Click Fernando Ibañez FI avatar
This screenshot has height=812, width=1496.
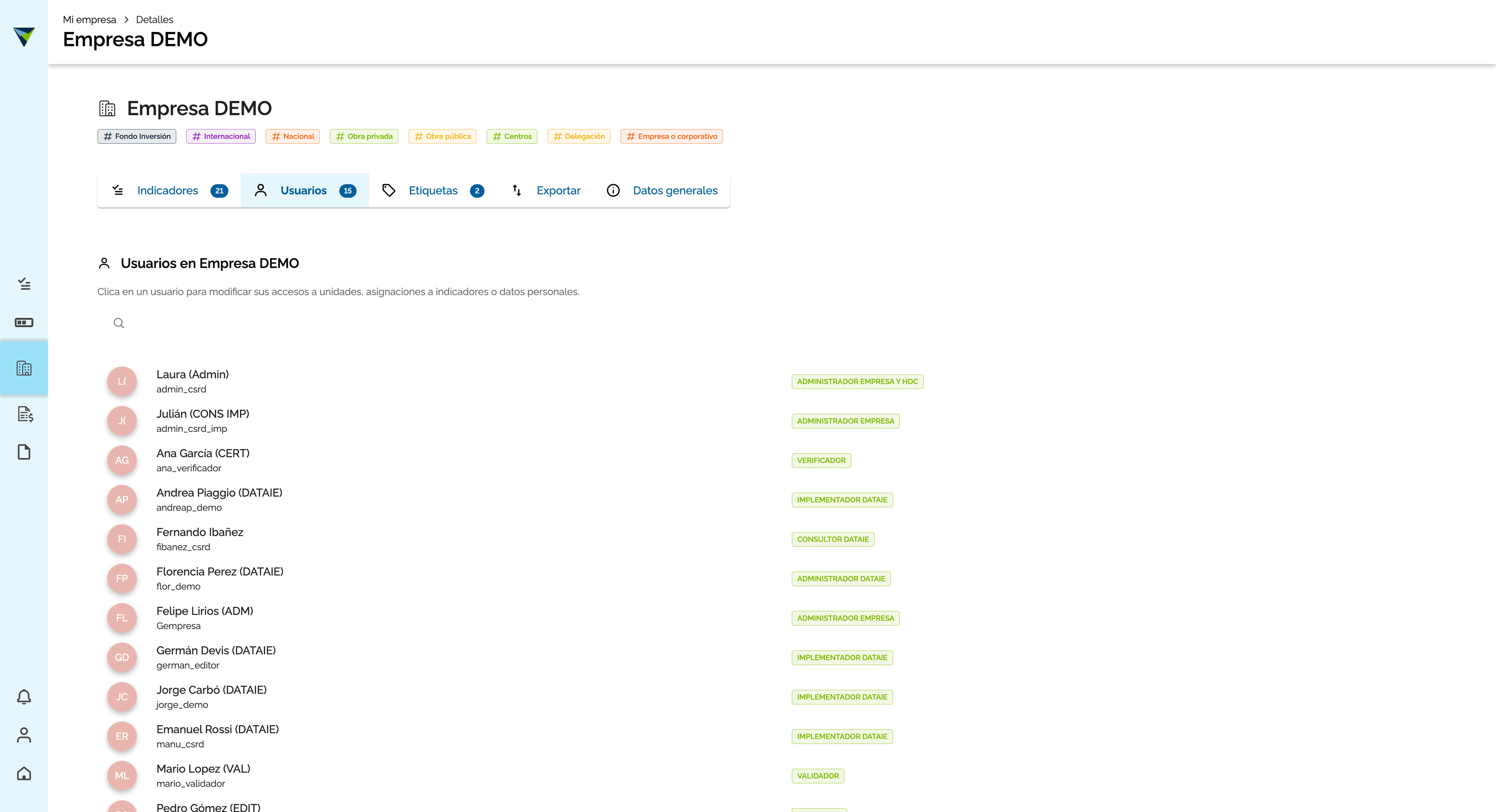point(122,539)
